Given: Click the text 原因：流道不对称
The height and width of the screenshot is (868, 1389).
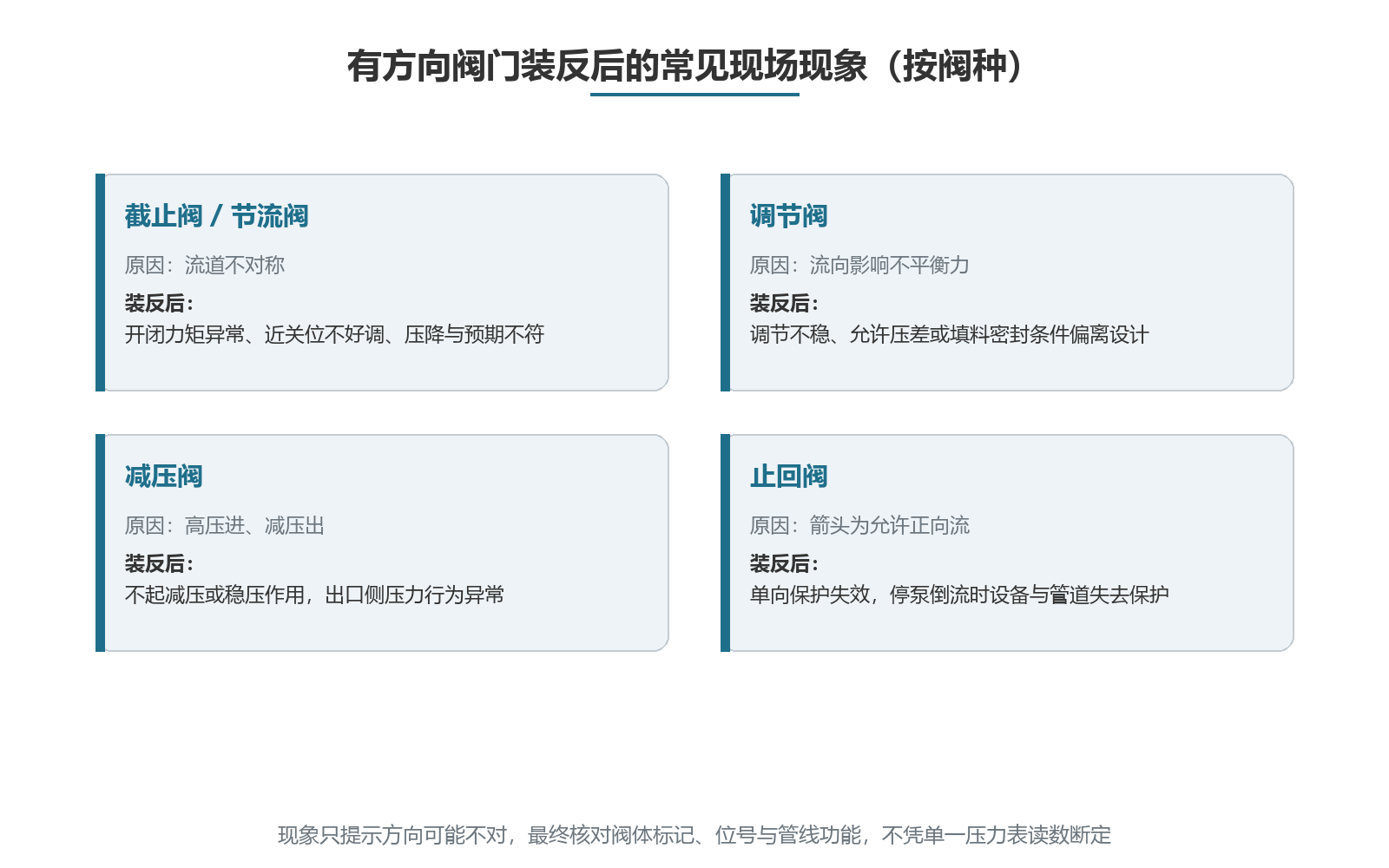Looking at the screenshot, I should (204, 265).
